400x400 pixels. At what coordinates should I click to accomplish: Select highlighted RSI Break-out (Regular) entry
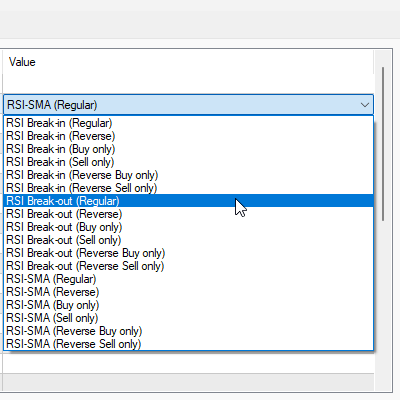(189, 201)
